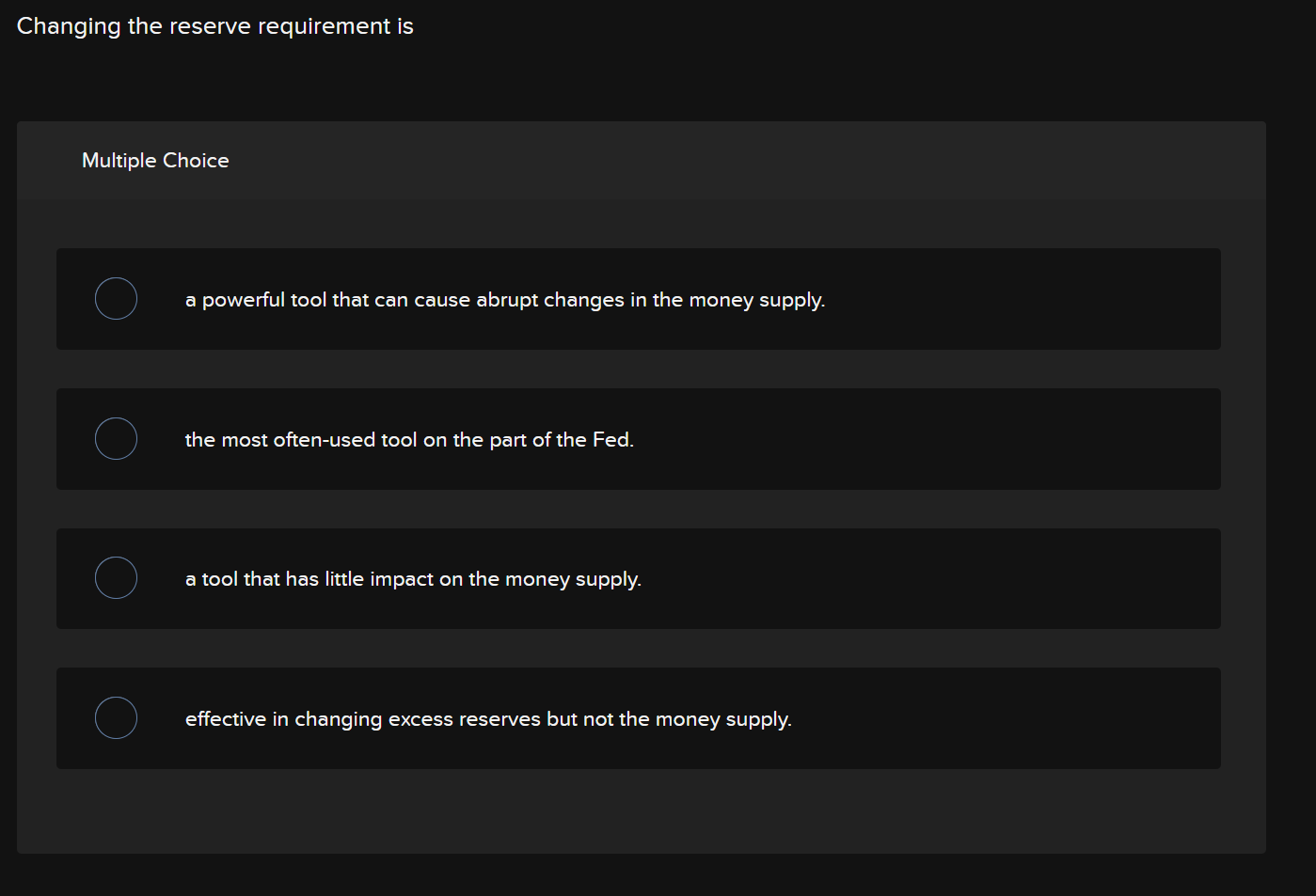Select the radio button for the "excess reserves" answer
Screen dimensions: 1316x896
pyautogui.click(x=116, y=717)
